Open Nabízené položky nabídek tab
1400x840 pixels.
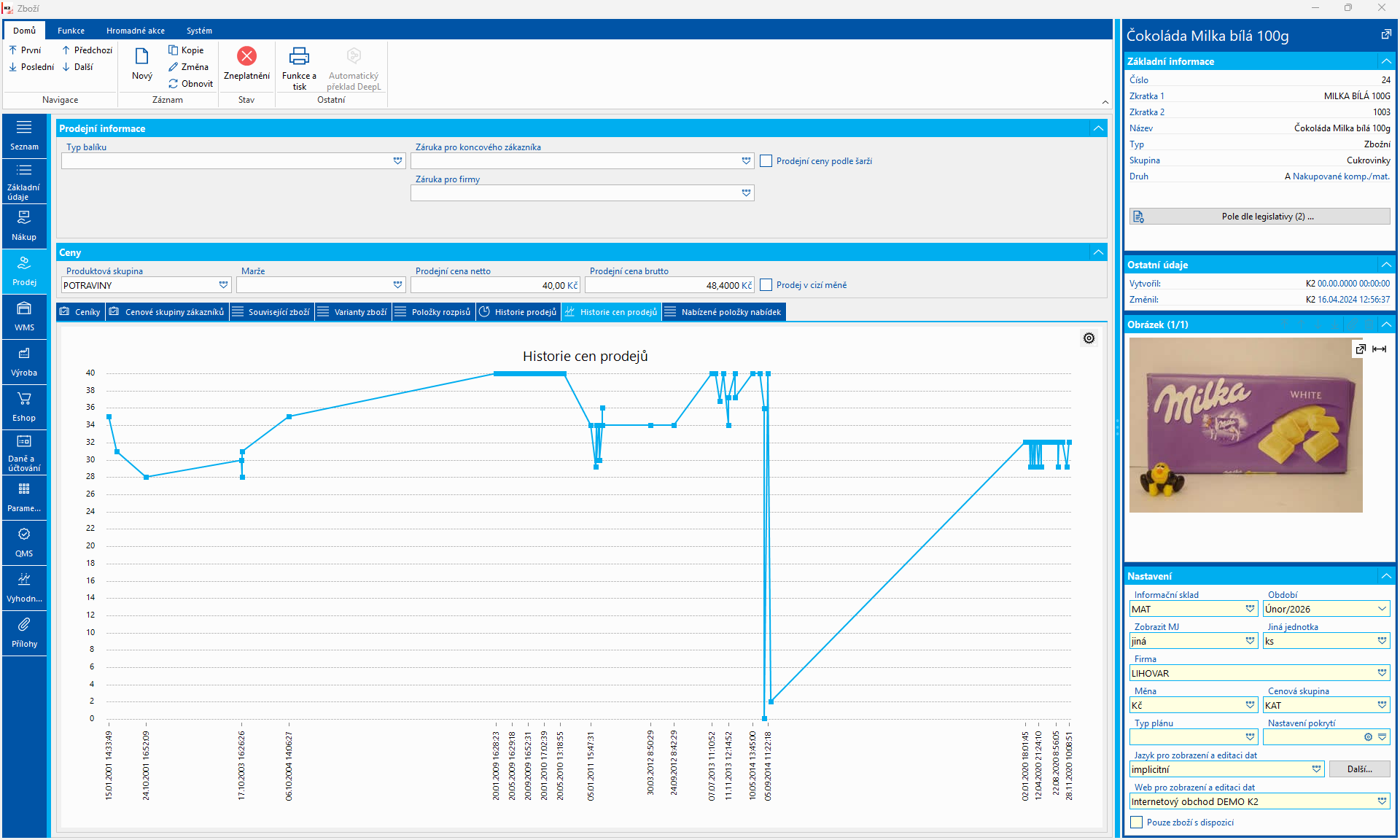tap(723, 312)
